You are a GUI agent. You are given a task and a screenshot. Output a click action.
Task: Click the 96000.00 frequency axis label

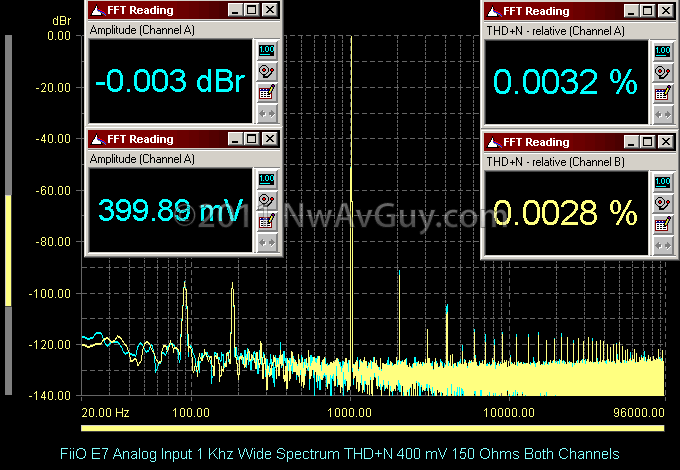tap(639, 412)
